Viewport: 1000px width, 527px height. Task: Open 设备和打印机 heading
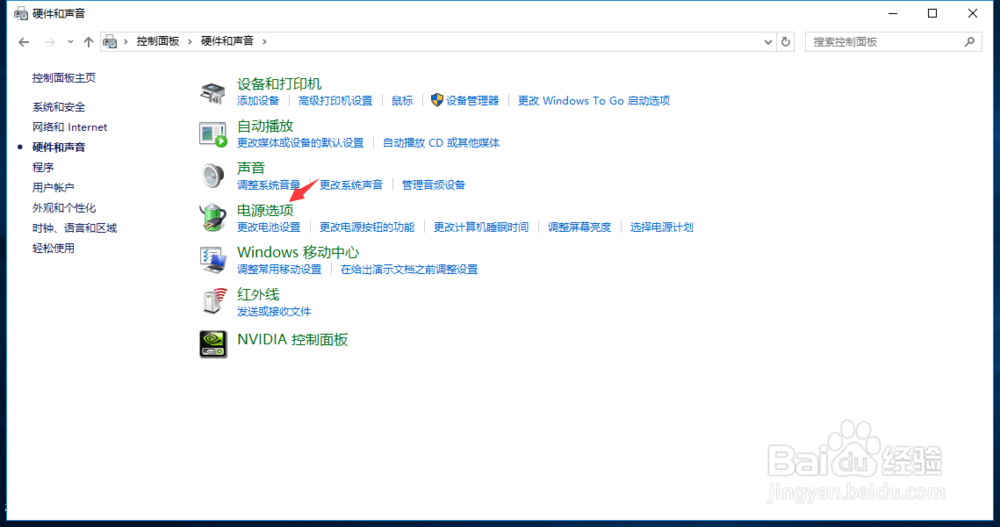[279, 84]
